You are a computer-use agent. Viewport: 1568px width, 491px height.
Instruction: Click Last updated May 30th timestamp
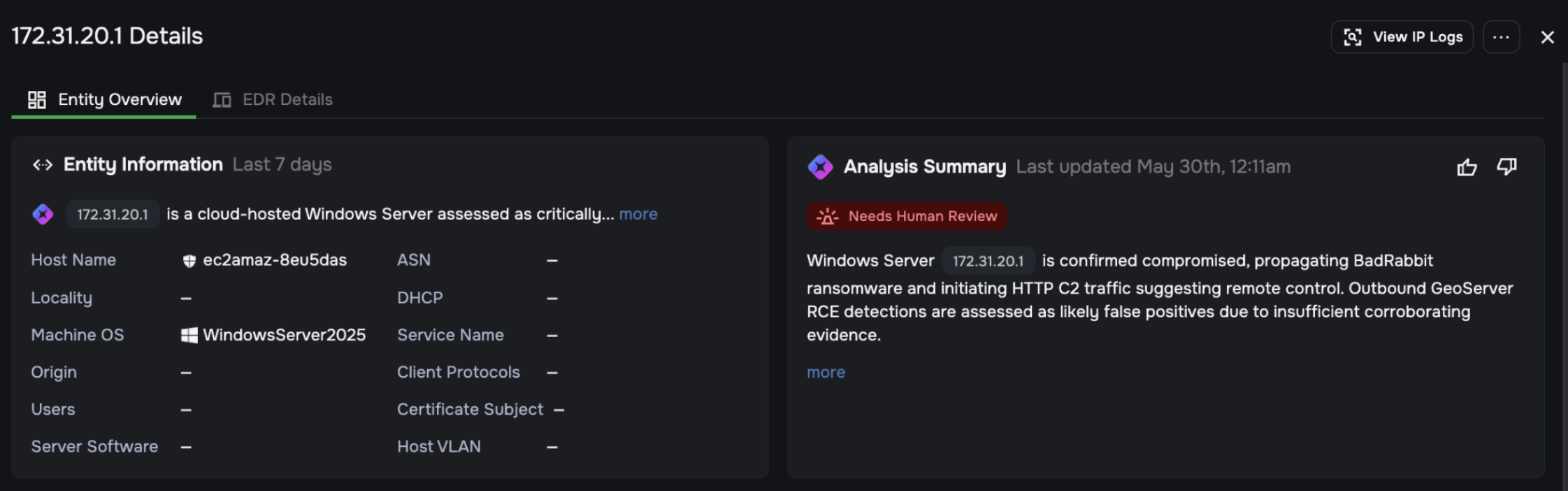(1153, 166)
